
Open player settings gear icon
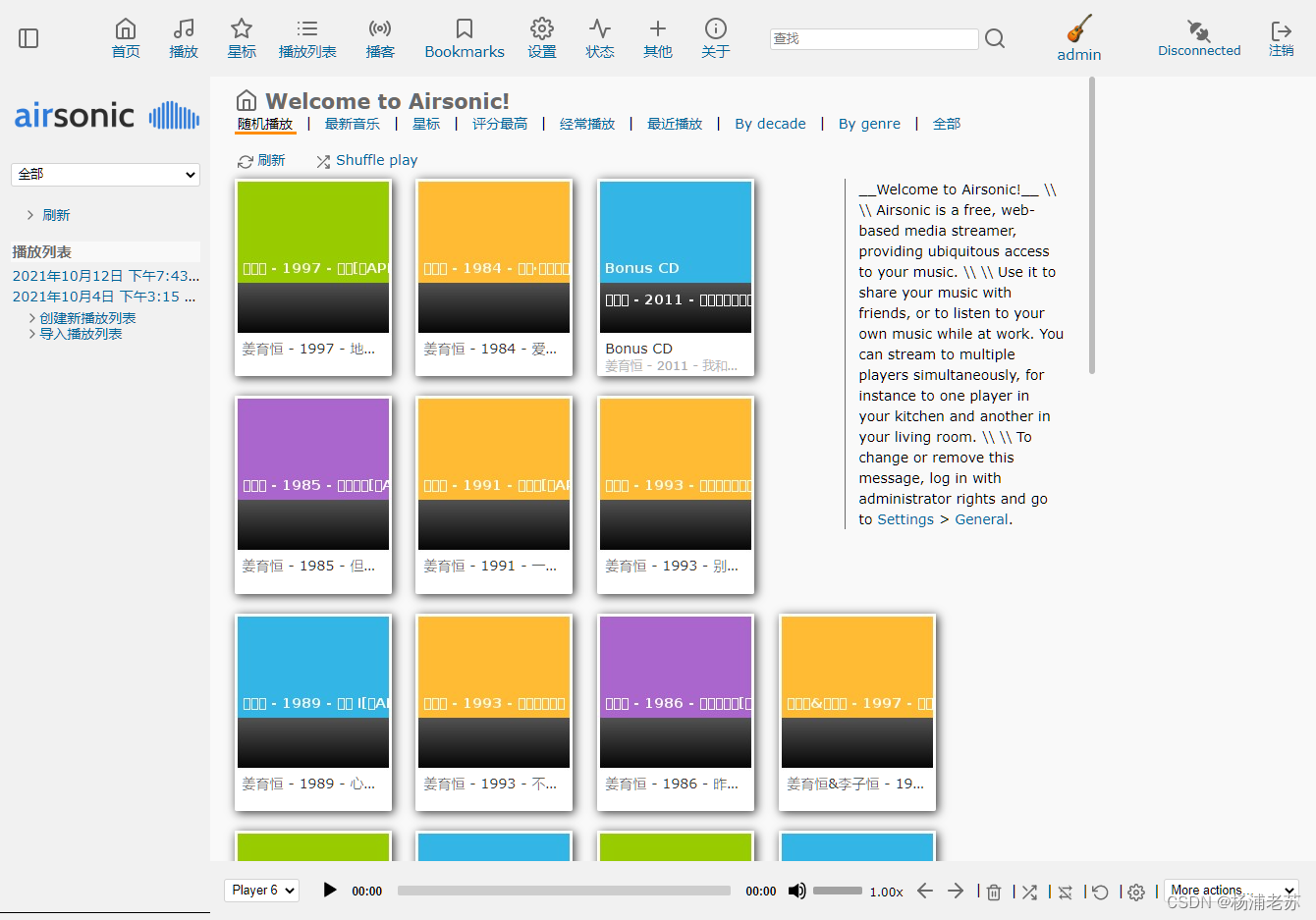coord(1136,892)
